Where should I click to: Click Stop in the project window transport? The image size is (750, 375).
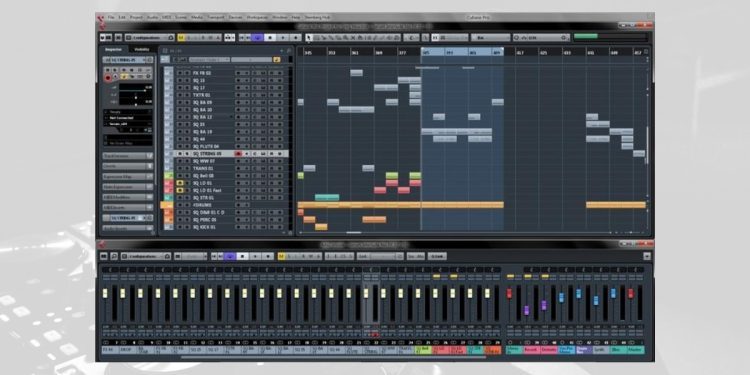(270, 37)
